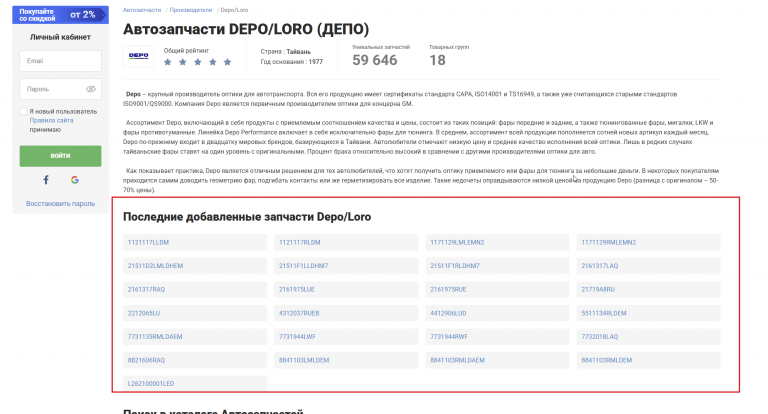Open part 2161975RUE
The width and height of the screenshot is (768, 414).
tap(497, 290)
